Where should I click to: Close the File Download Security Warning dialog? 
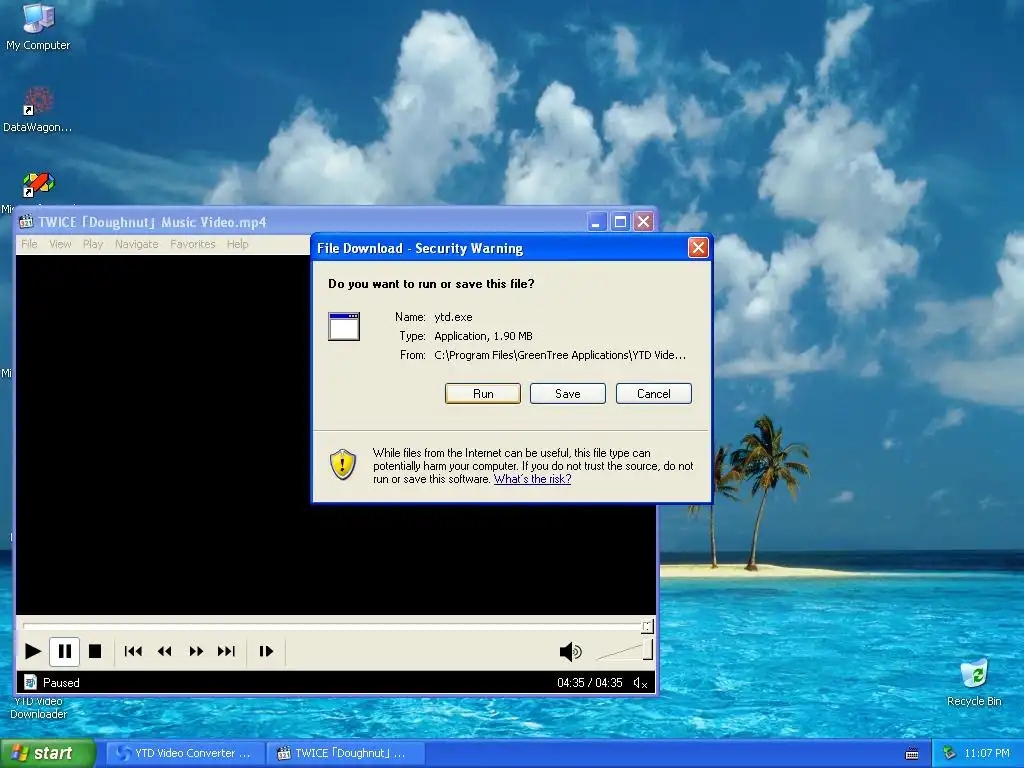click(x=698, y=248)
